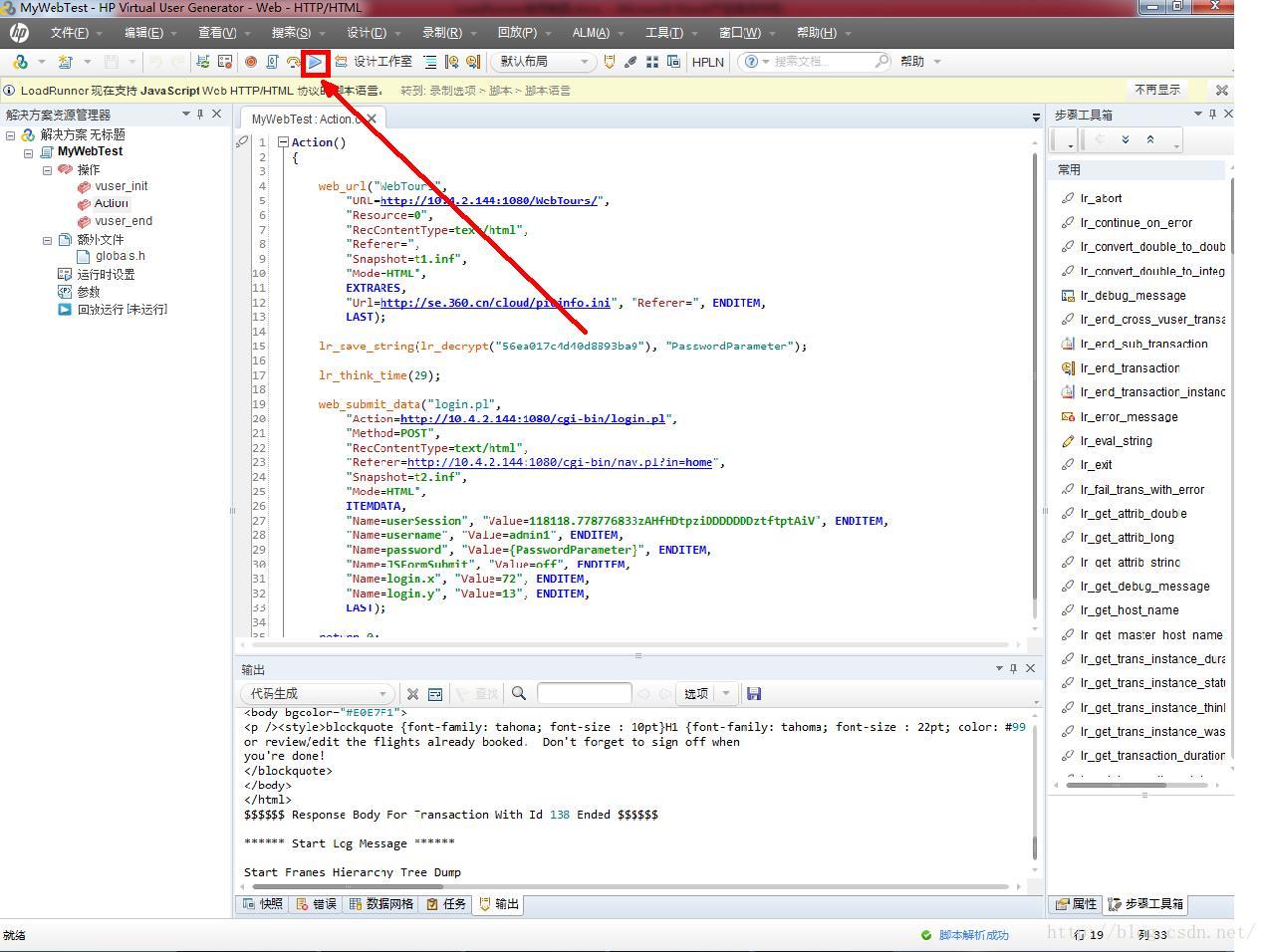The height and width of the screenshot is (952, 1267).
Task: Switch to the 任务 (Tasks) bottom tab
Action: coord(445,904)
